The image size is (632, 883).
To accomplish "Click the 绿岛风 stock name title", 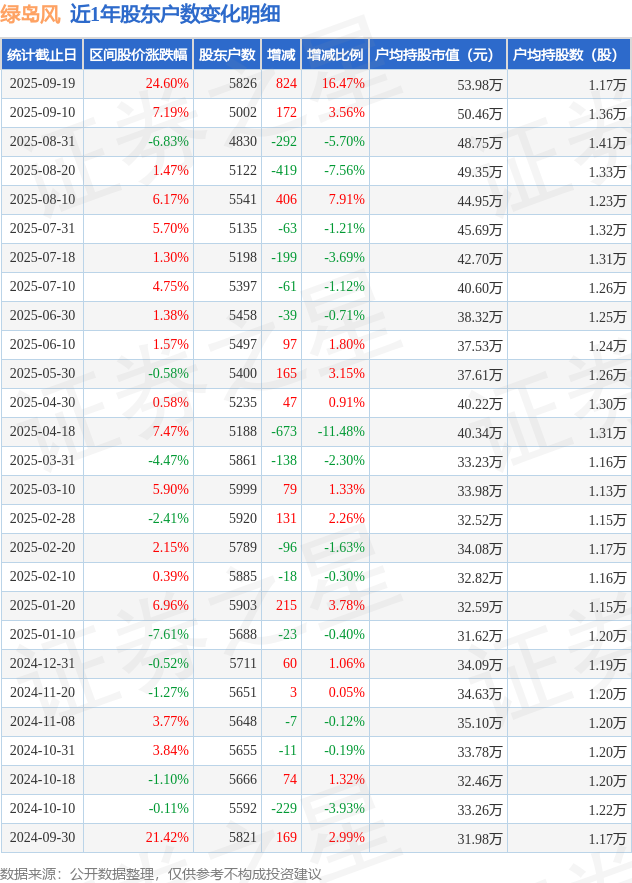I will (30, 14).
